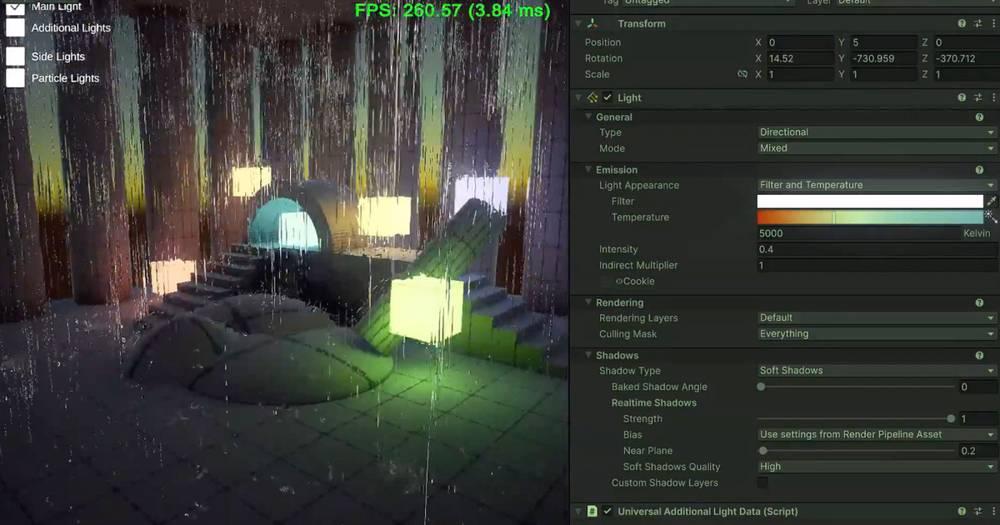Click the Realtime Shadows label

point(654,403)
